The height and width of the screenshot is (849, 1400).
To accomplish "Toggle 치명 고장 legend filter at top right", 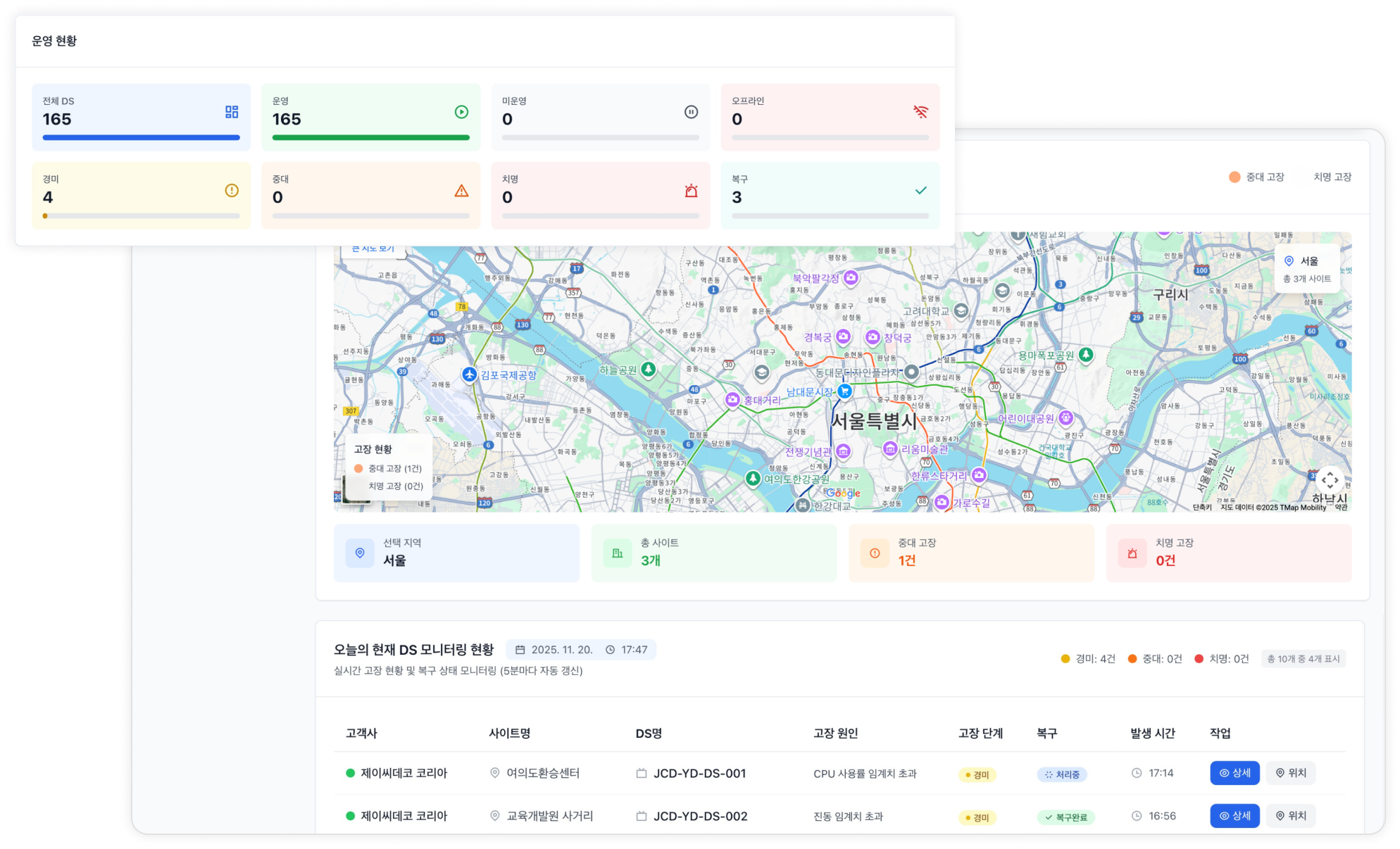I will (1332, 177).
